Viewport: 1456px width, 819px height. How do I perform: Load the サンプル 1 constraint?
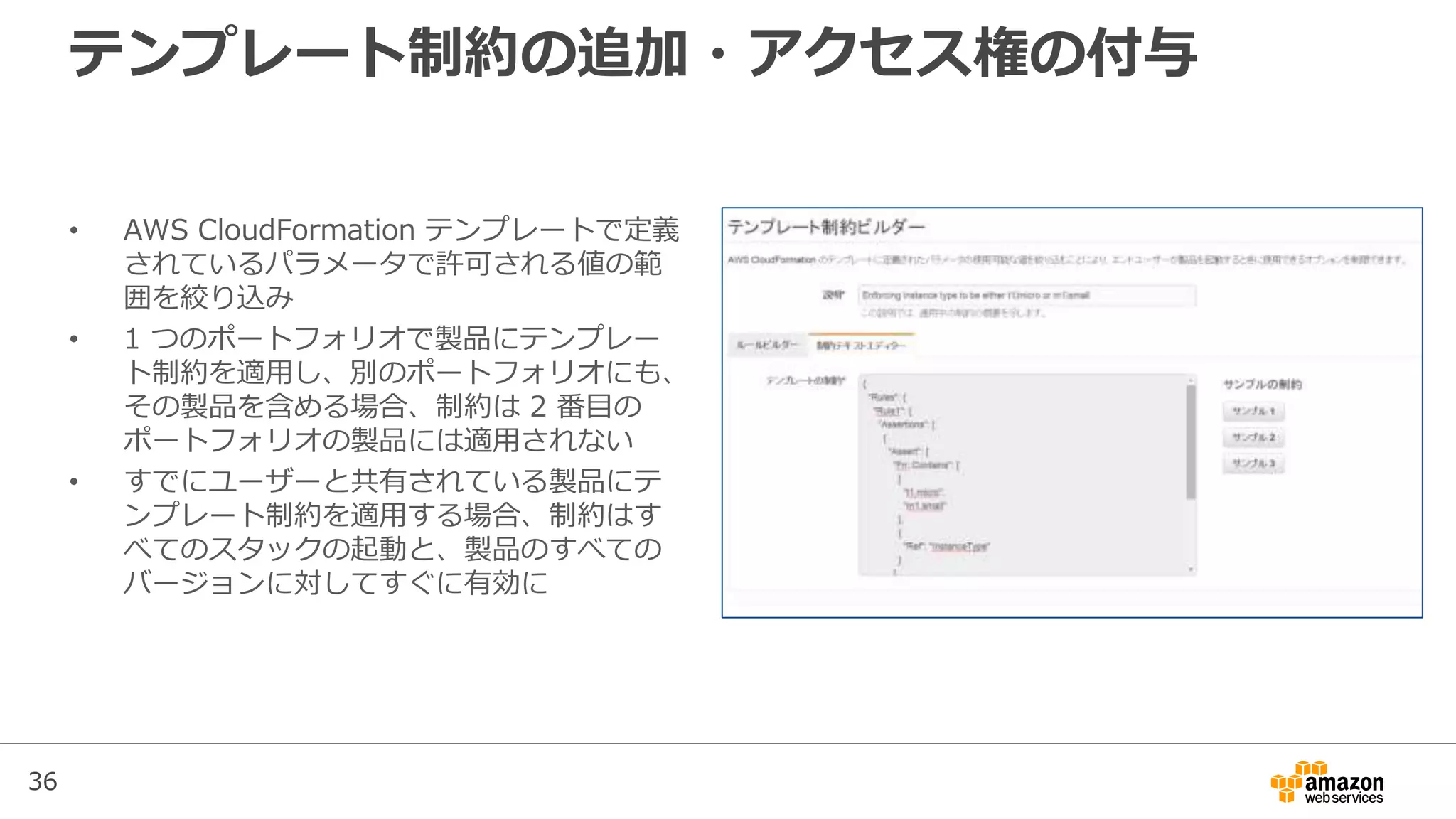[1253, 411]
